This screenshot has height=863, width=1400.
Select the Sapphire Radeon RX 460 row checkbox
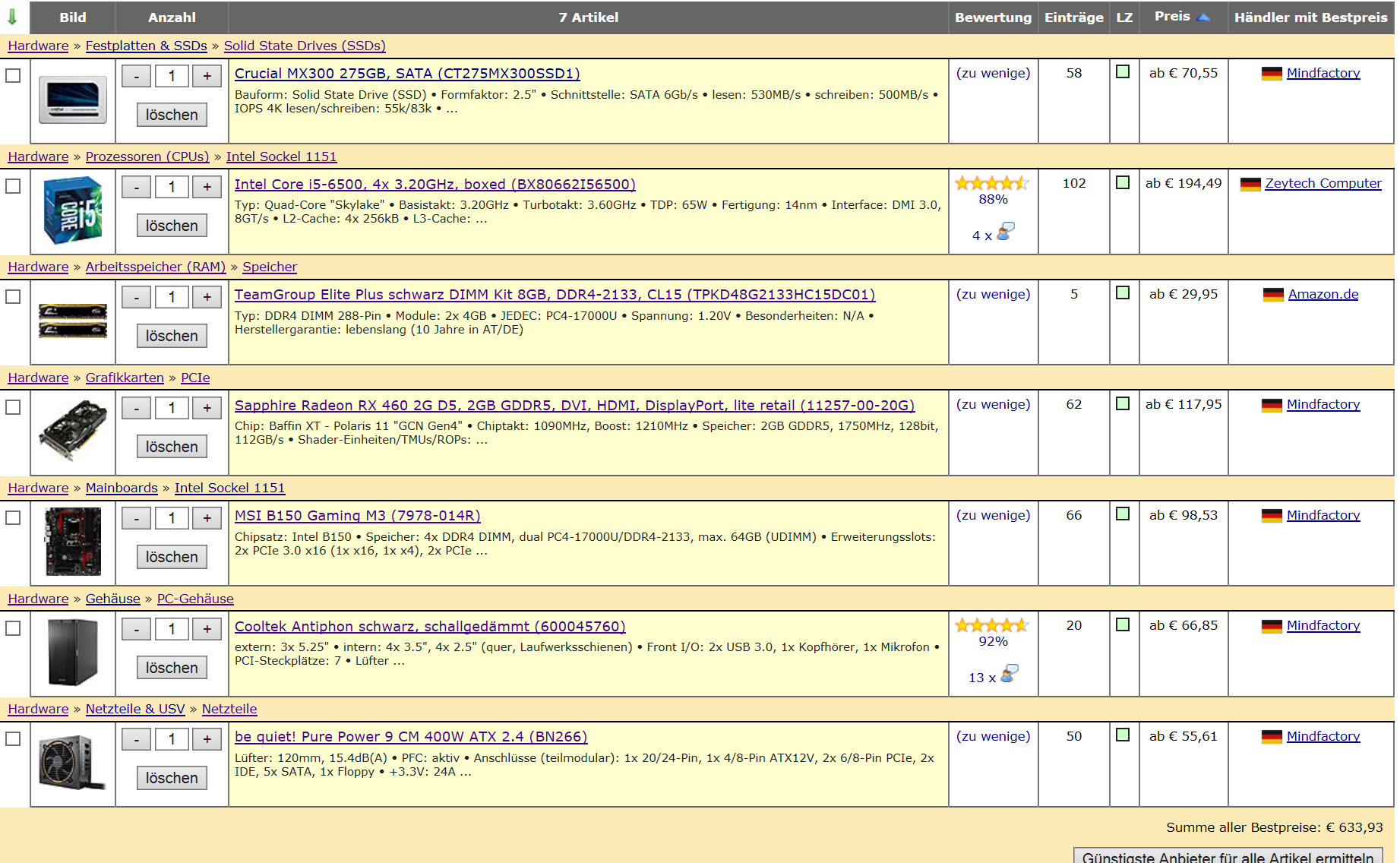13,407
